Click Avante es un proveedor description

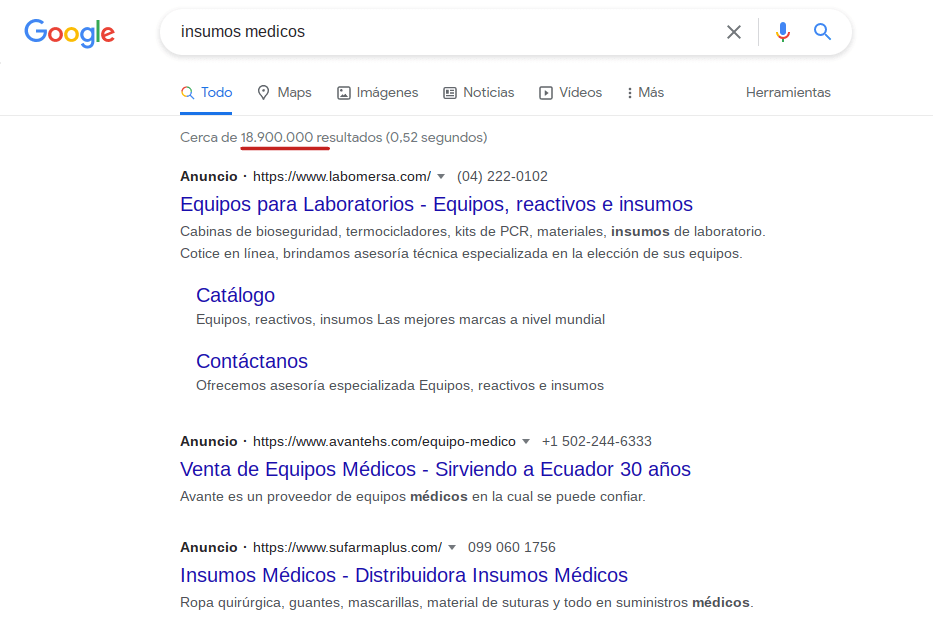tap(413, 497)
